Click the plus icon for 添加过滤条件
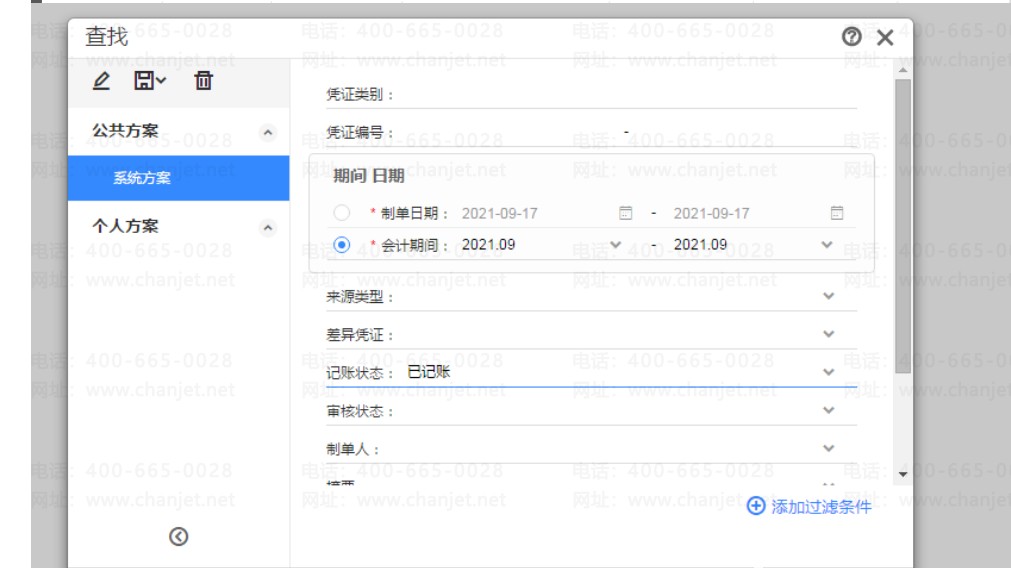1011x568 pixels. [x=756, y=506]
